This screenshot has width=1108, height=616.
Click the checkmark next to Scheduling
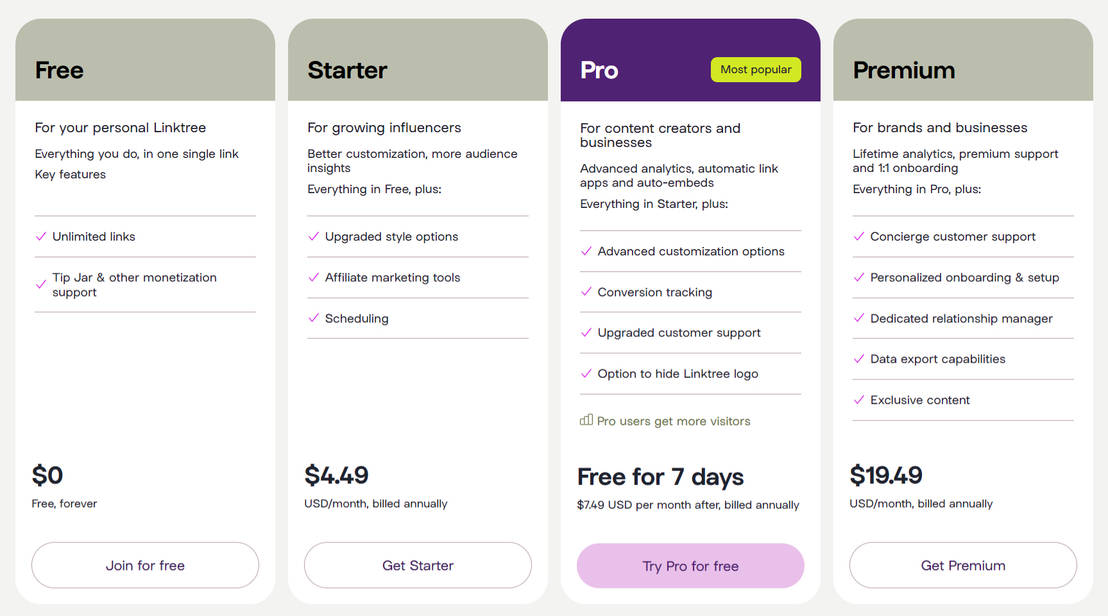coord(313,318)
